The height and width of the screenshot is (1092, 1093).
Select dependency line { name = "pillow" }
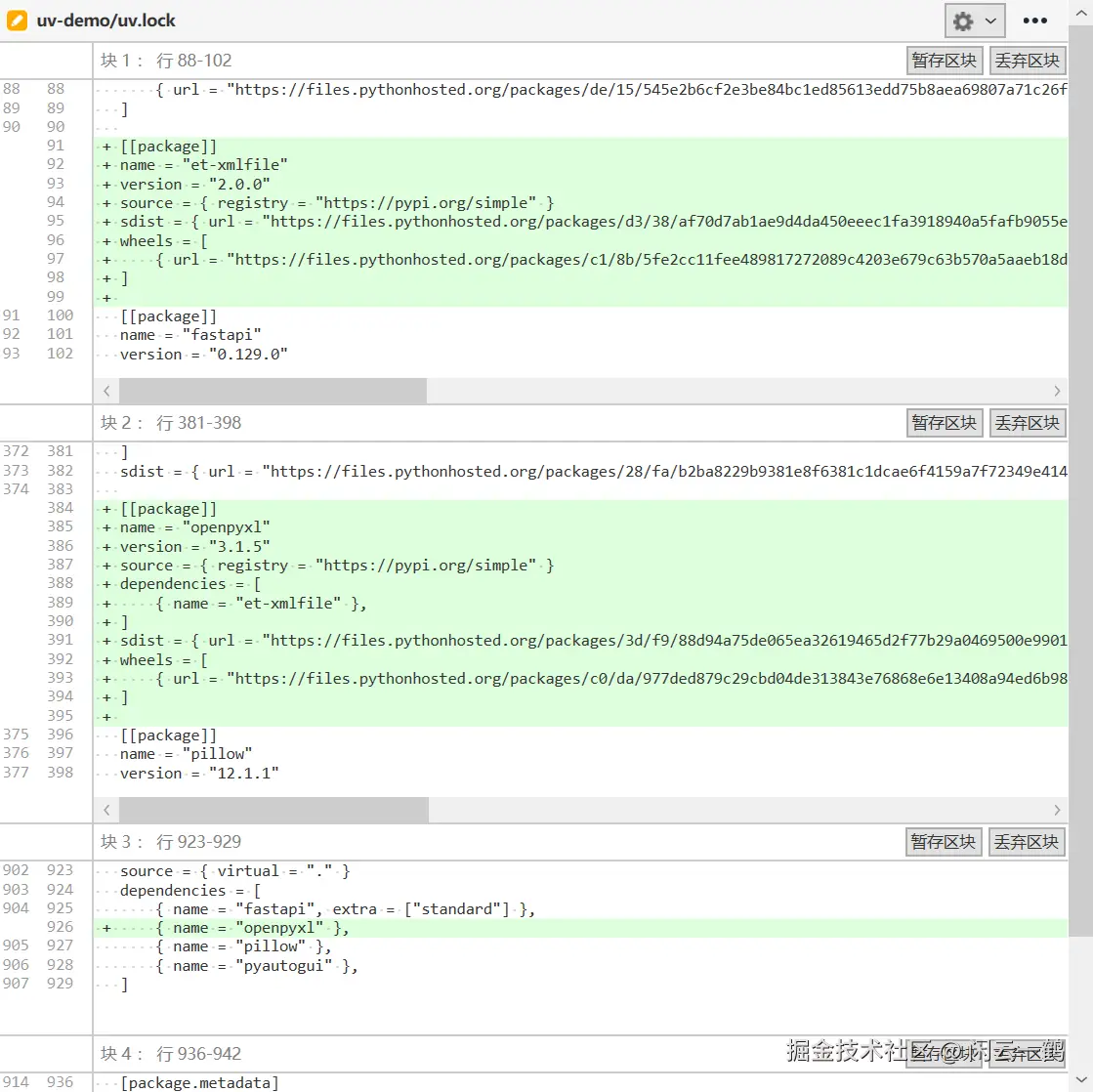pyautogui.click(x=580, y=947)
